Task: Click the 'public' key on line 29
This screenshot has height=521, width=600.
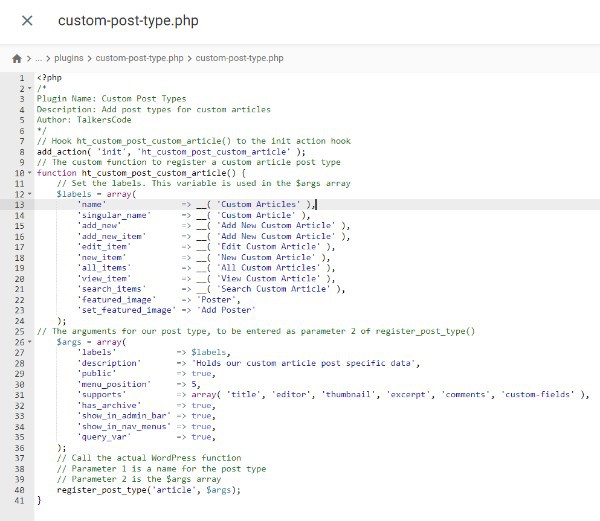Action: [97, 373]
